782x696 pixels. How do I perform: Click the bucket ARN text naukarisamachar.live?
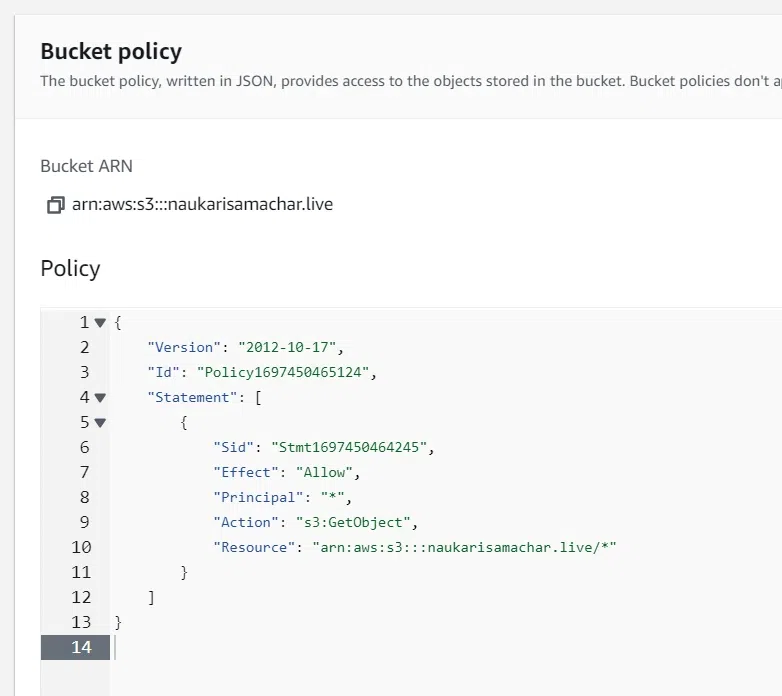(203, 205)
